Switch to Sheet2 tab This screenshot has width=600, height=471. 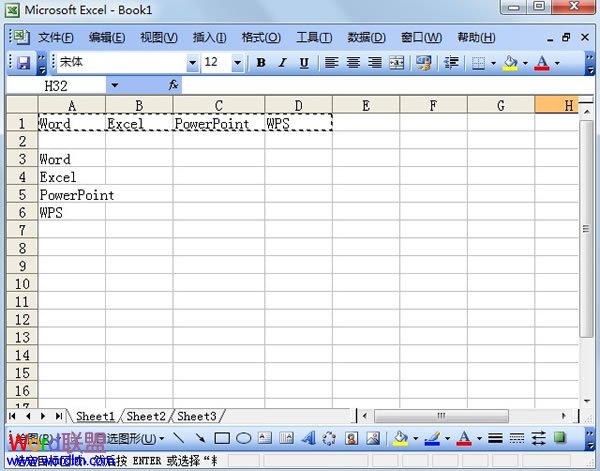[146, 416]
